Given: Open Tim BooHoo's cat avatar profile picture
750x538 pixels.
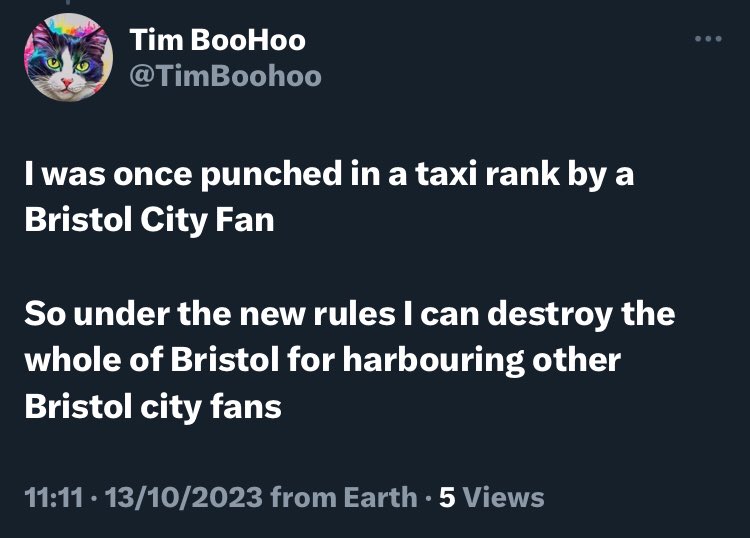Looking at the screenshot, I should [68, 57].
